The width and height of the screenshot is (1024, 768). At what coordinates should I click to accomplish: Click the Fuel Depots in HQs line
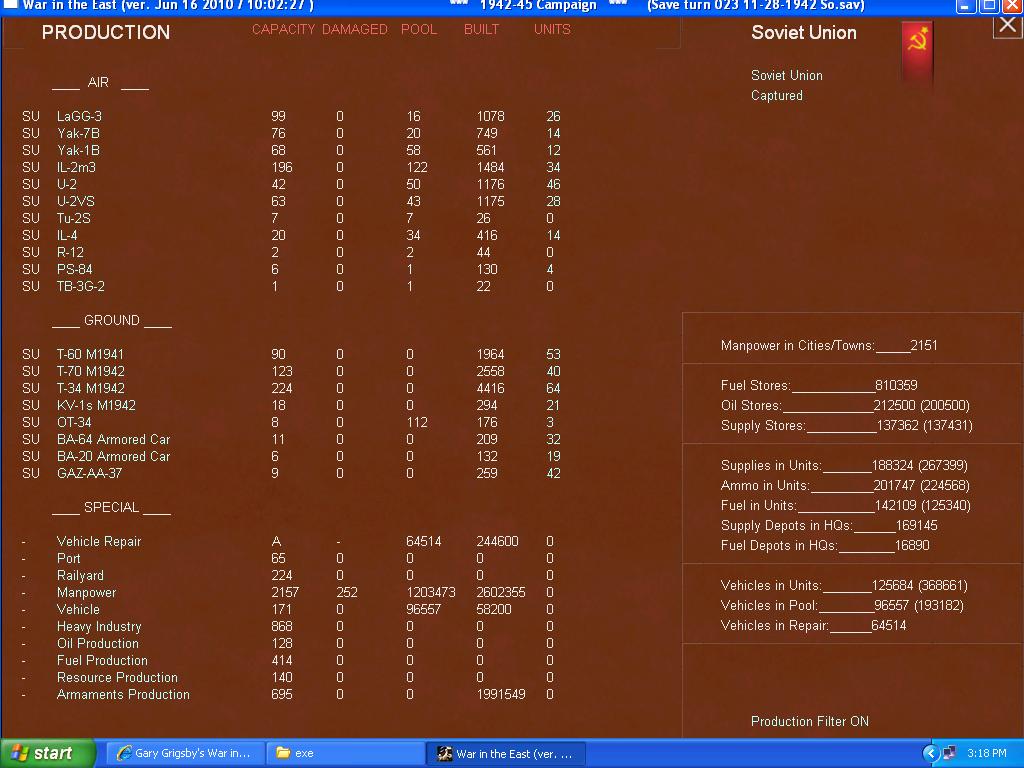click(x=825, y=545)
